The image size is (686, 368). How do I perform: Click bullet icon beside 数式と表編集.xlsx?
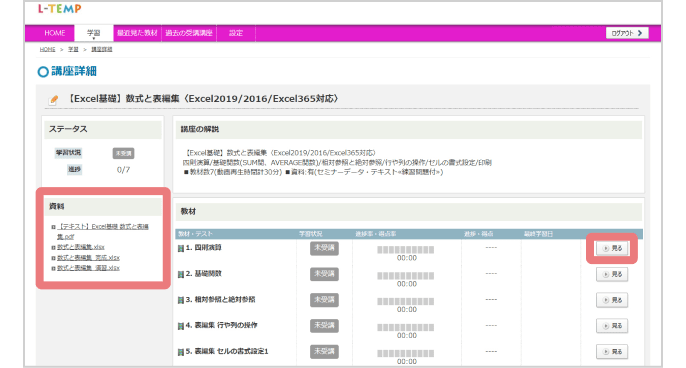click(53, 248)
